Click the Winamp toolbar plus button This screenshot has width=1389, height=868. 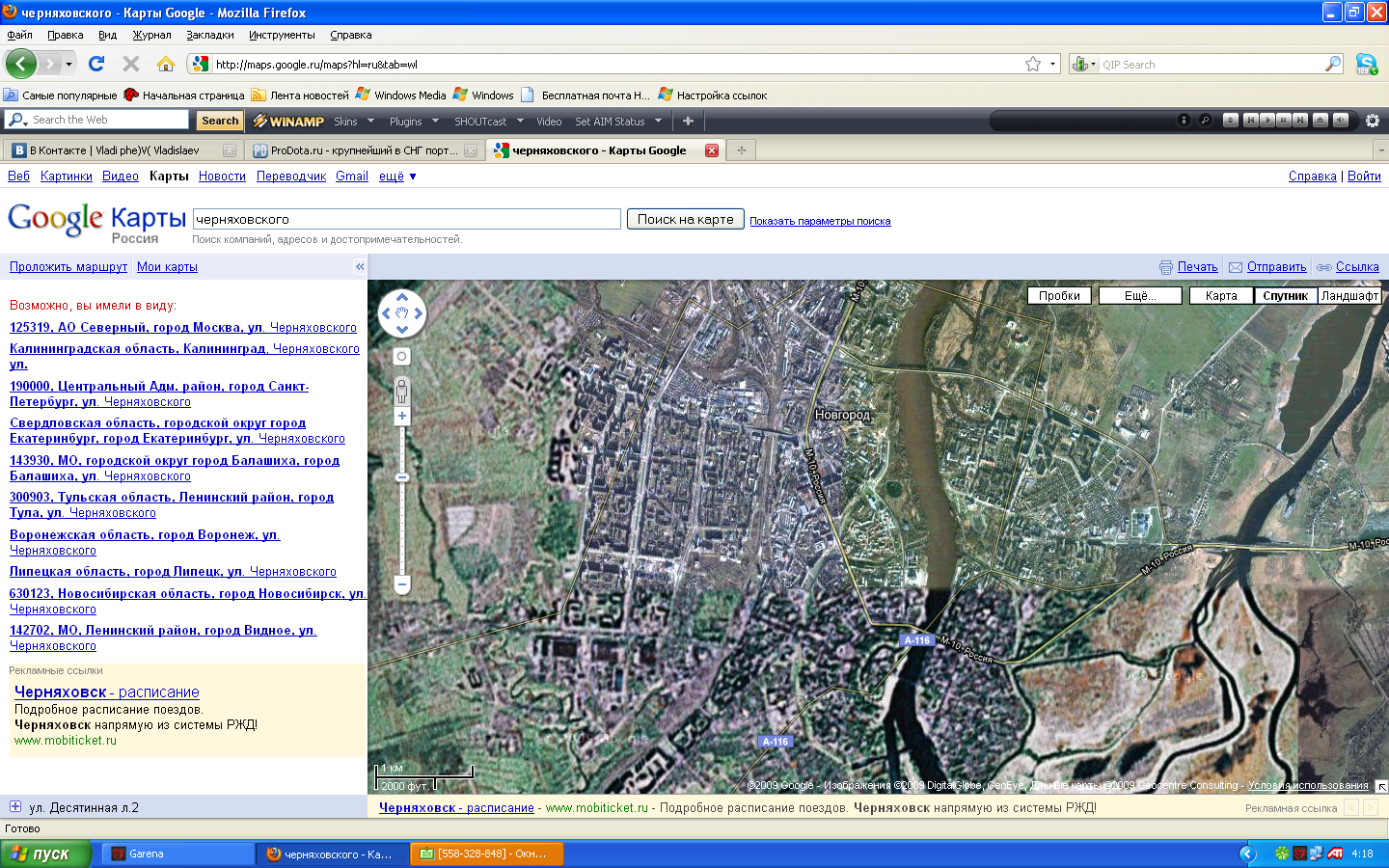(x=688, y=121)
